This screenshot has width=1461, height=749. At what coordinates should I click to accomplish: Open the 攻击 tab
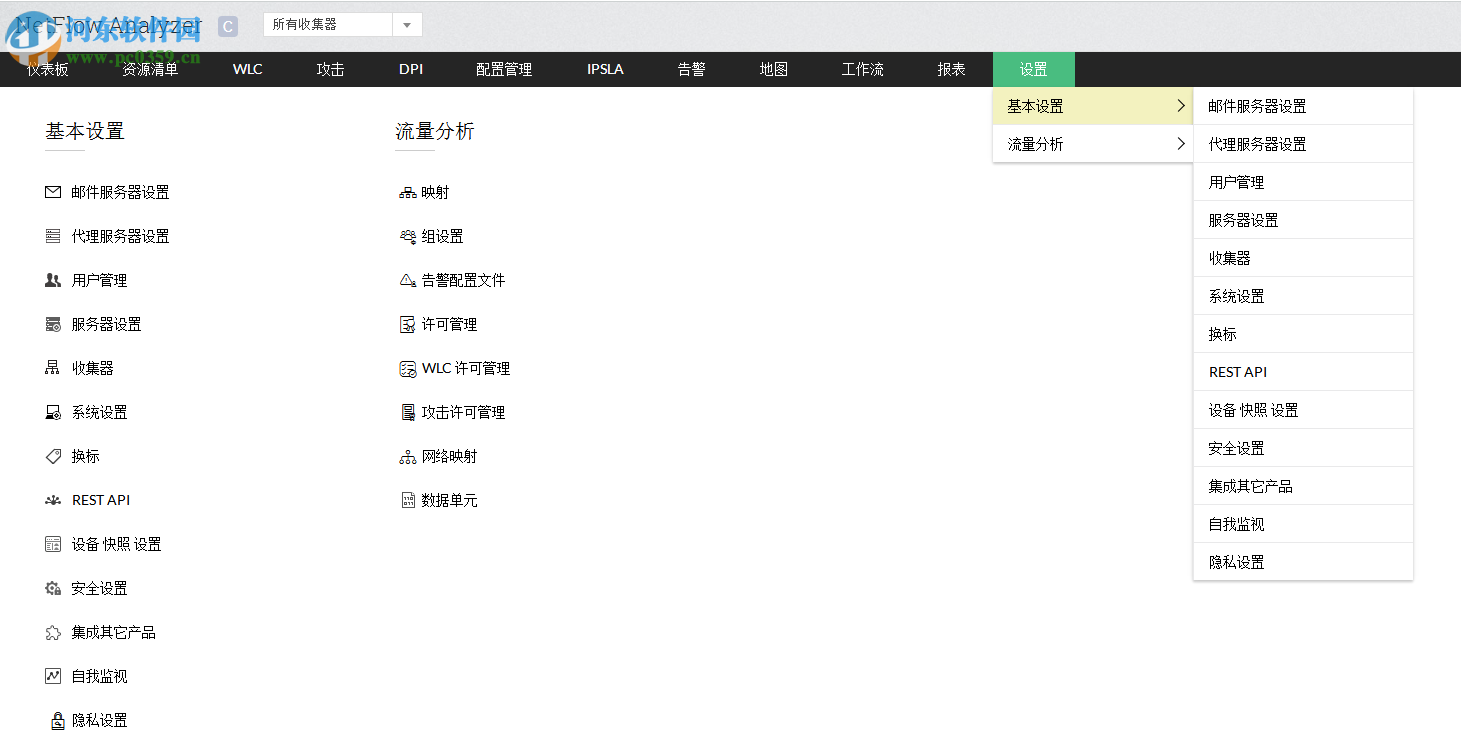coord(330,69)
